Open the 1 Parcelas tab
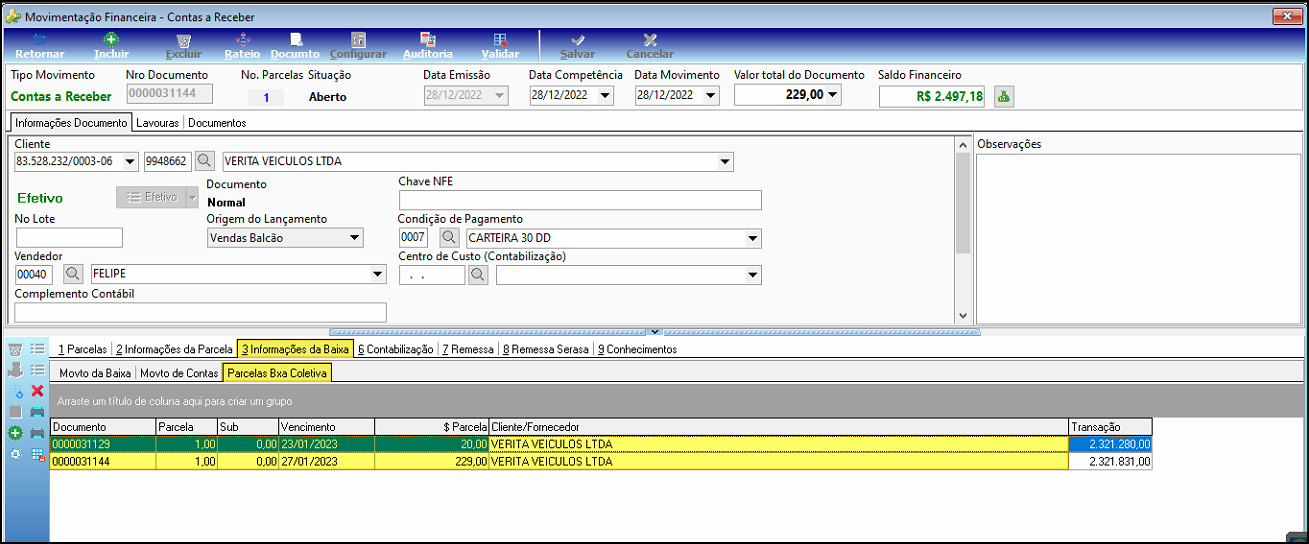Screen dimensions: 1309x544 coord(82,349)
